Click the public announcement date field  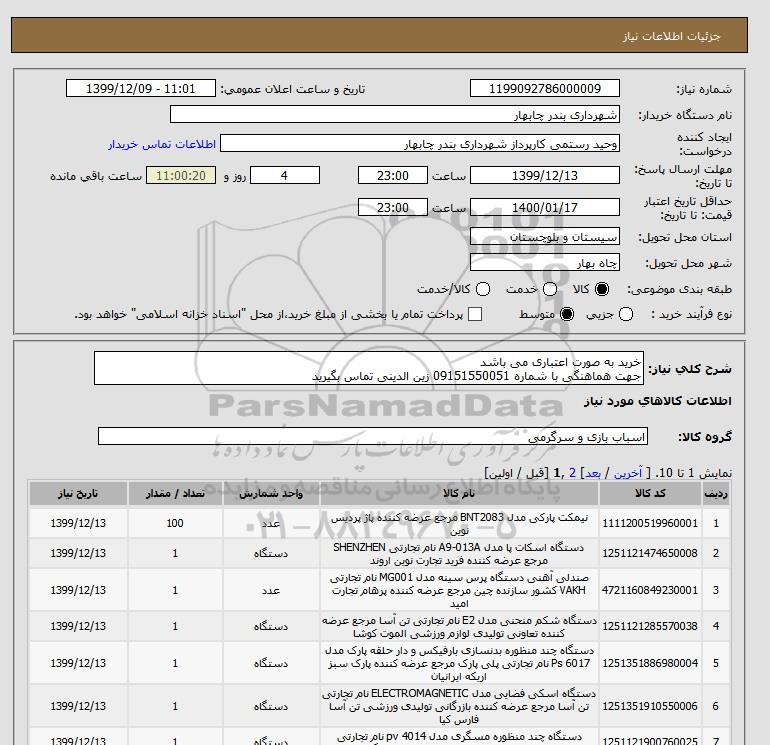click(x=140, y=88)
